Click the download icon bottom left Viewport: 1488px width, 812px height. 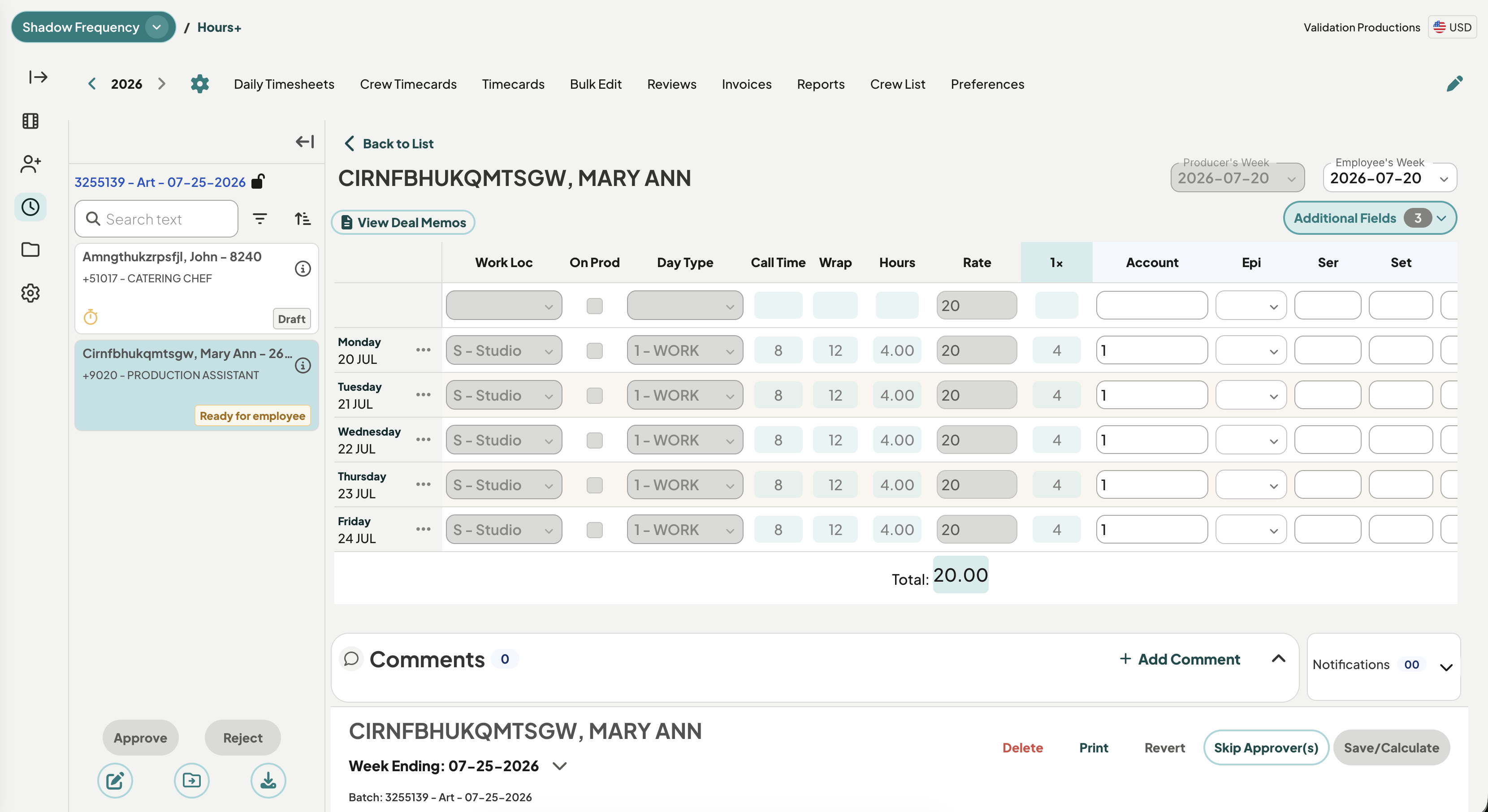point(268,781)
